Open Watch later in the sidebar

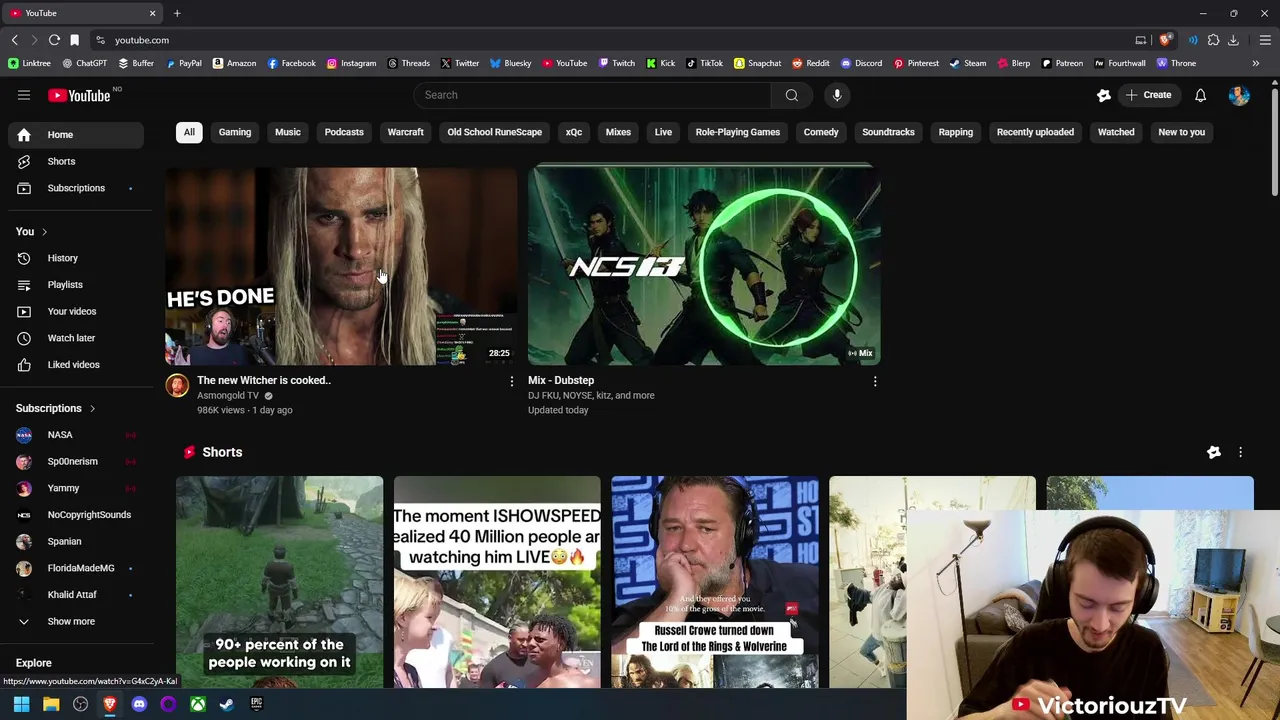tap(76, 338)
